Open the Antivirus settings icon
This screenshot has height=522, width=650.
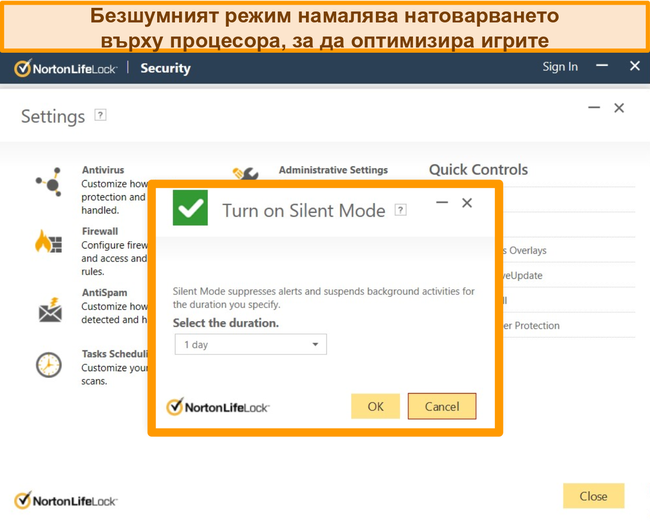[x=49, y=182]
